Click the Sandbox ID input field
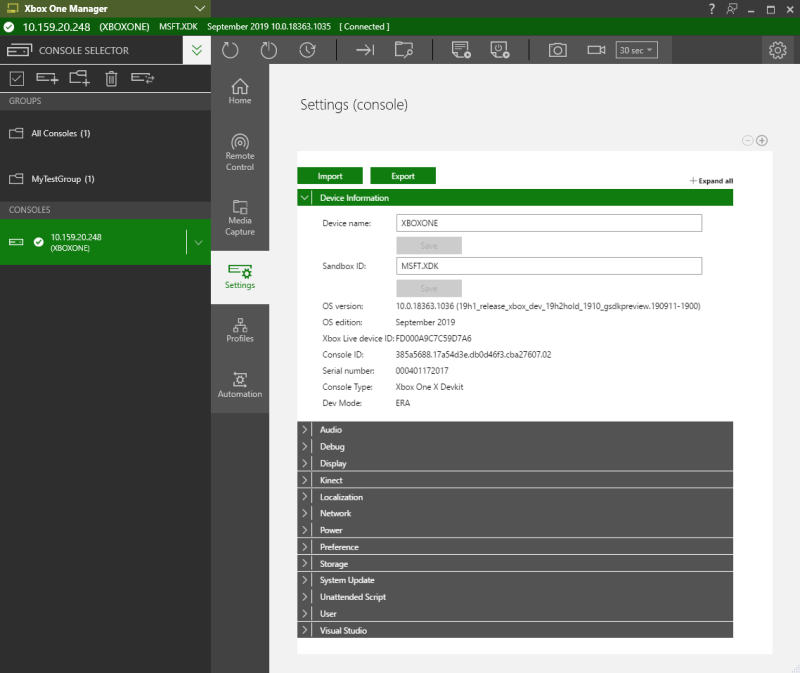Viewport: 800px width, 673px height. pyautogui.click(x=549, y=266)
